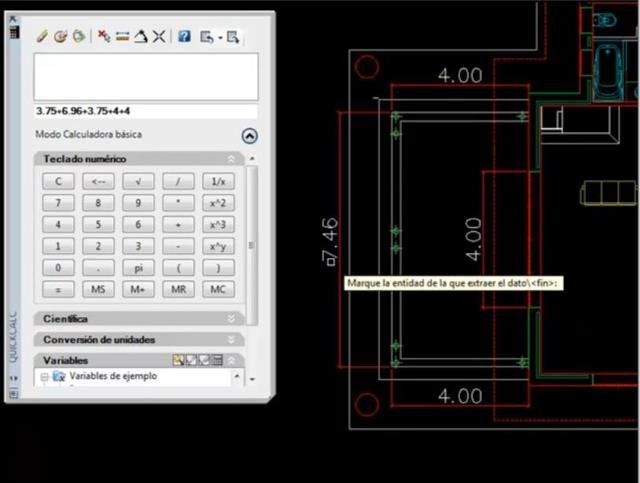This screenshot has width=640, height=483.
Task: Click the Edit Variable icon in Variables header
Action: [191, 360]
